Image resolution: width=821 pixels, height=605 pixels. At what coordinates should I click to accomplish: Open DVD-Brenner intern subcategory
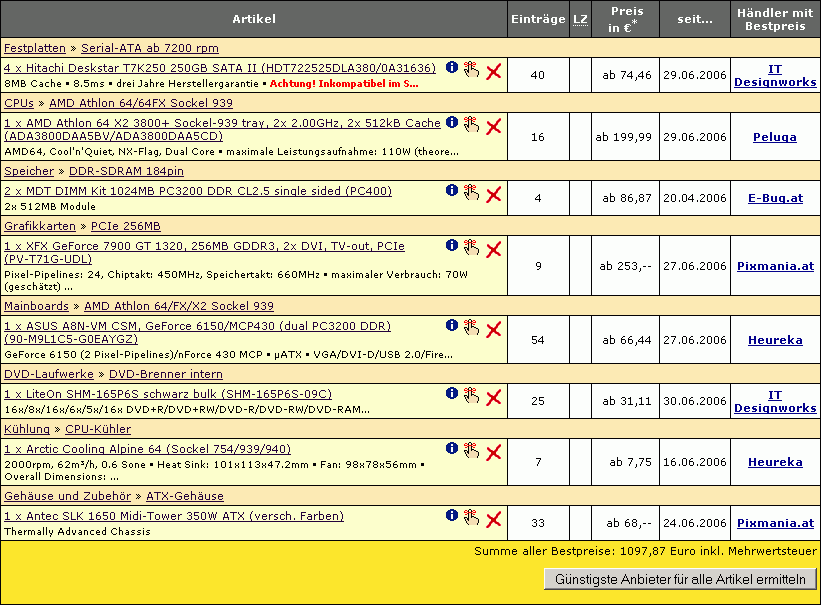tap(166, 375)
